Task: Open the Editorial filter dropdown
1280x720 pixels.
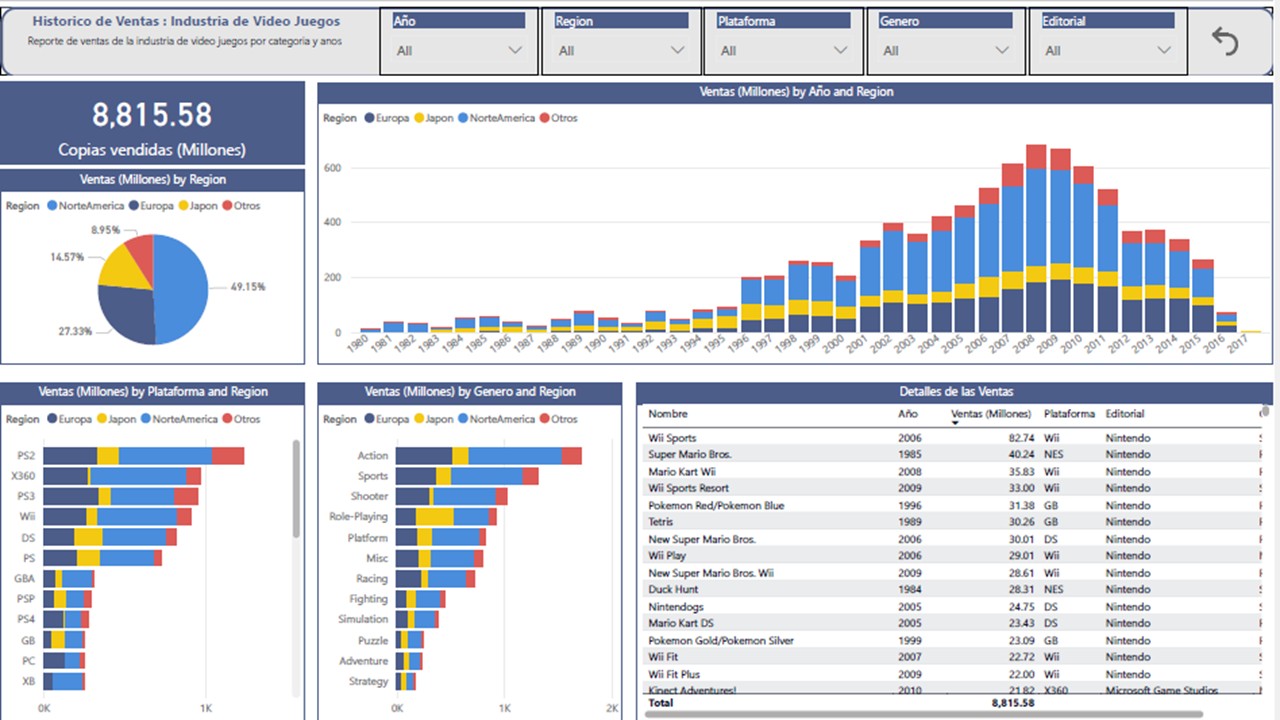Action: pyautogui.click(x=1107, y=51)
